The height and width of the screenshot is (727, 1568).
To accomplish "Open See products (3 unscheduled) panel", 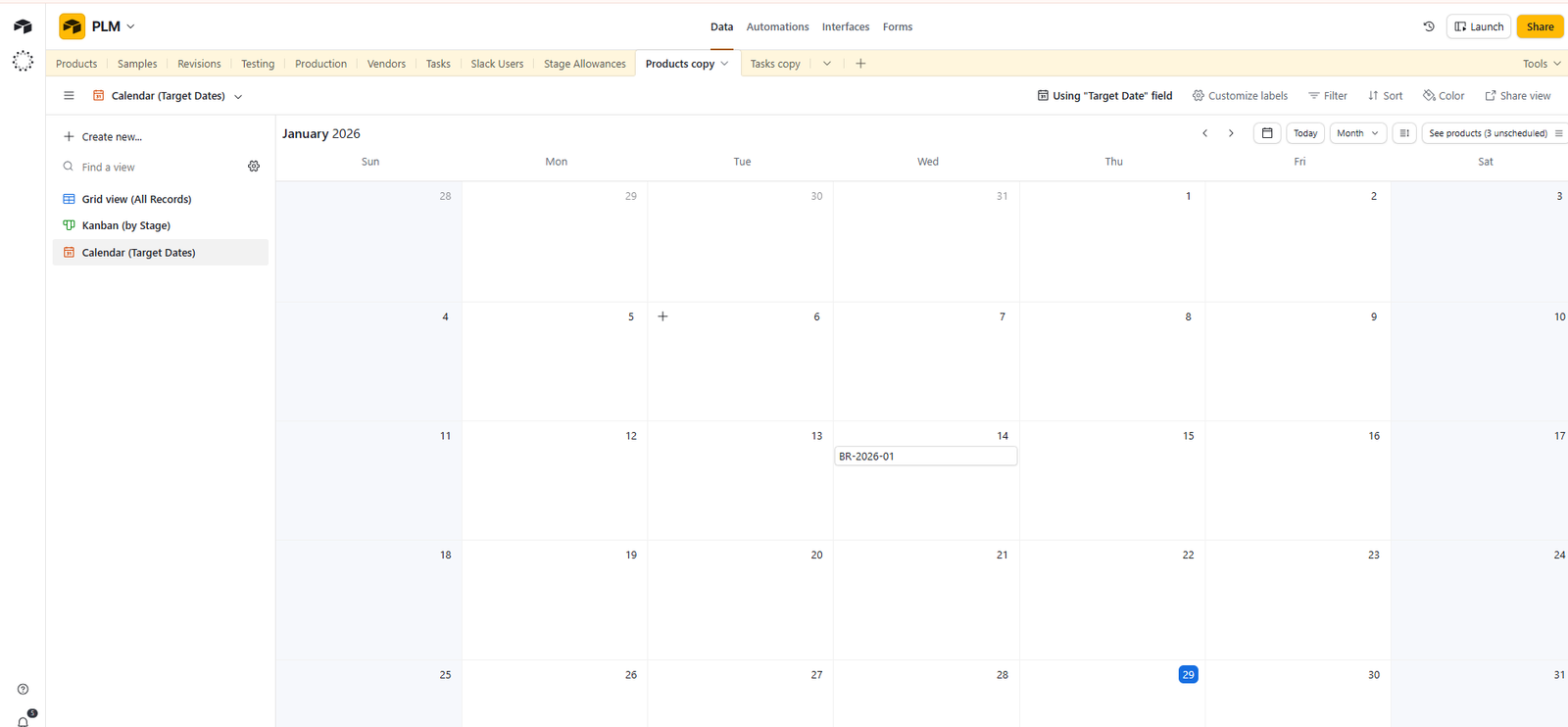I will (x=1494, y=133).
